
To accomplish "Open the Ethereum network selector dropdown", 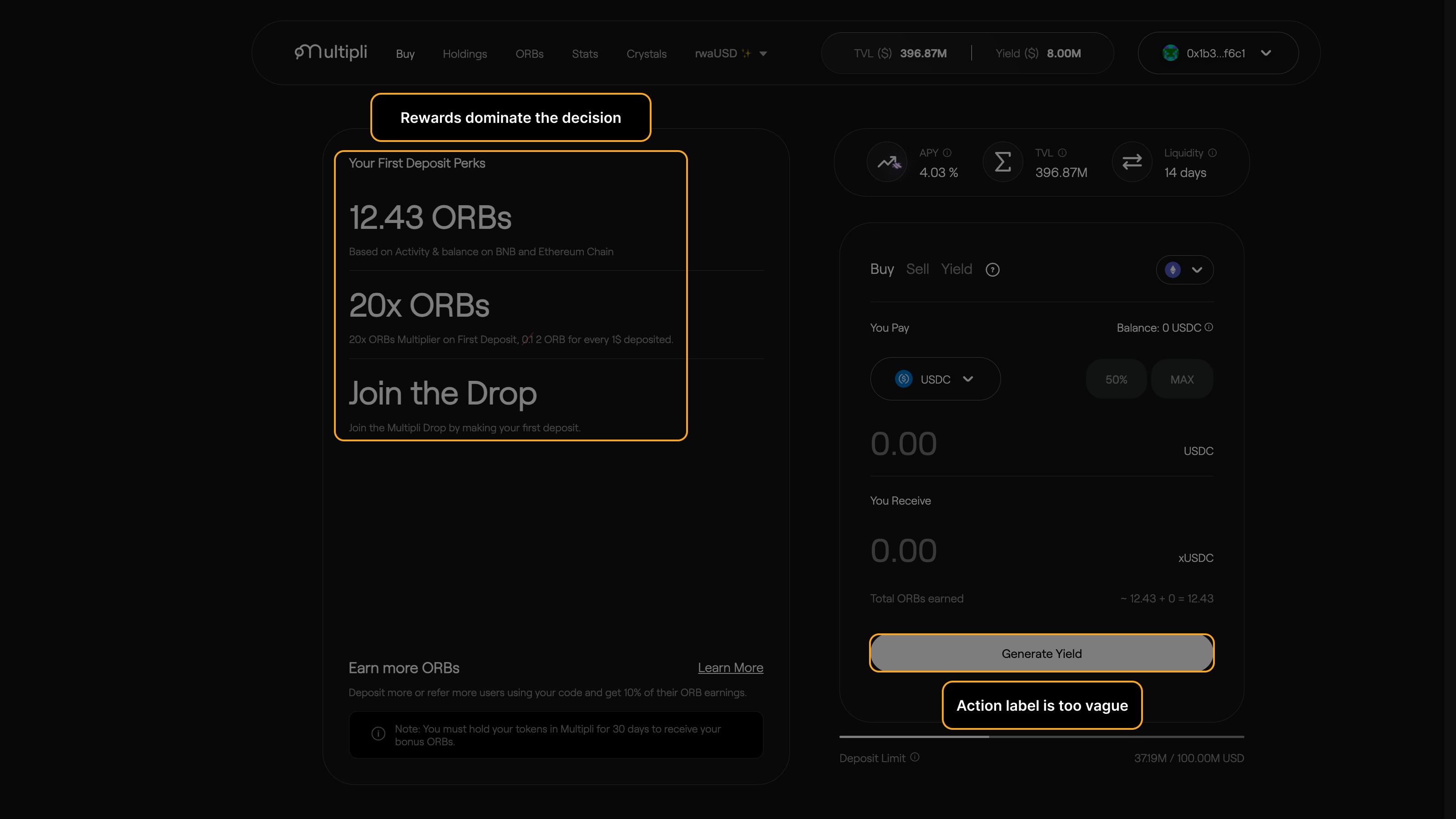I will (x=1185, y=270).
